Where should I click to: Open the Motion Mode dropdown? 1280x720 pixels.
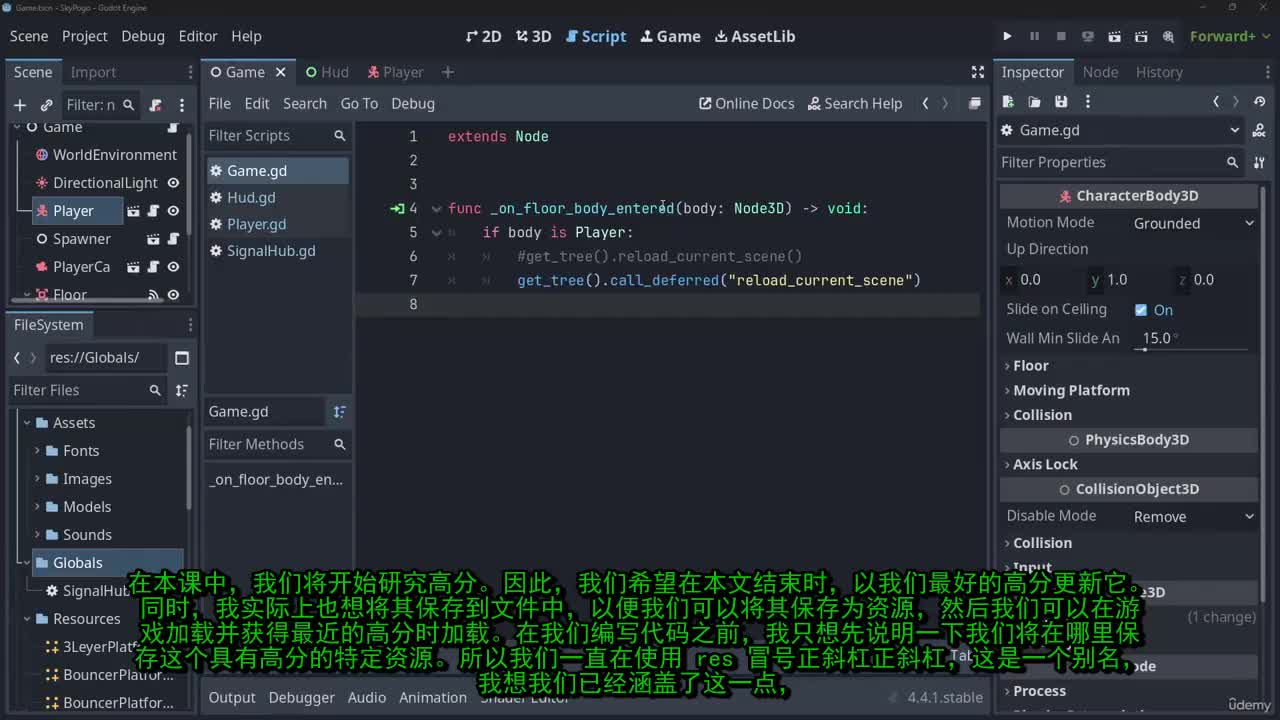[x=1192, y=223]
